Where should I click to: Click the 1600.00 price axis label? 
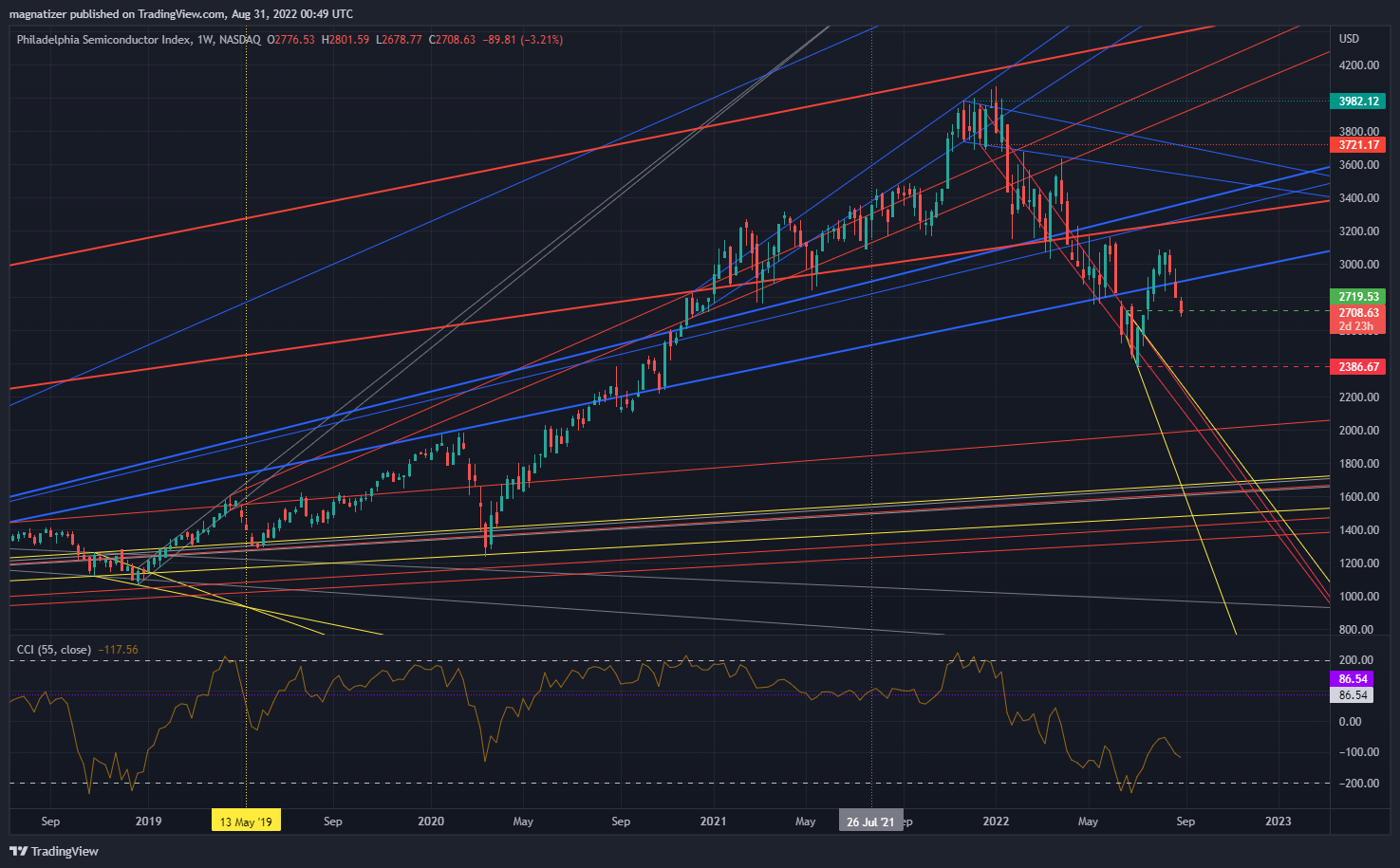coord(1359,497)
